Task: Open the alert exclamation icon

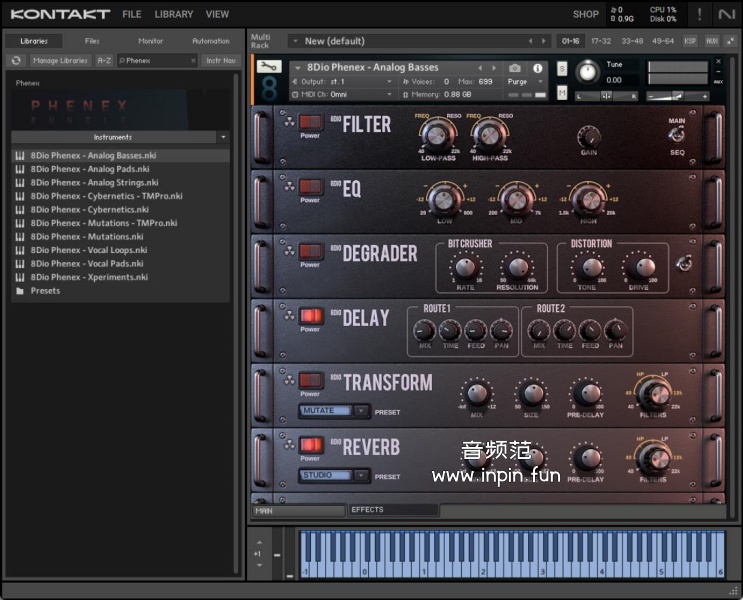Action: (x=699, y=14)
